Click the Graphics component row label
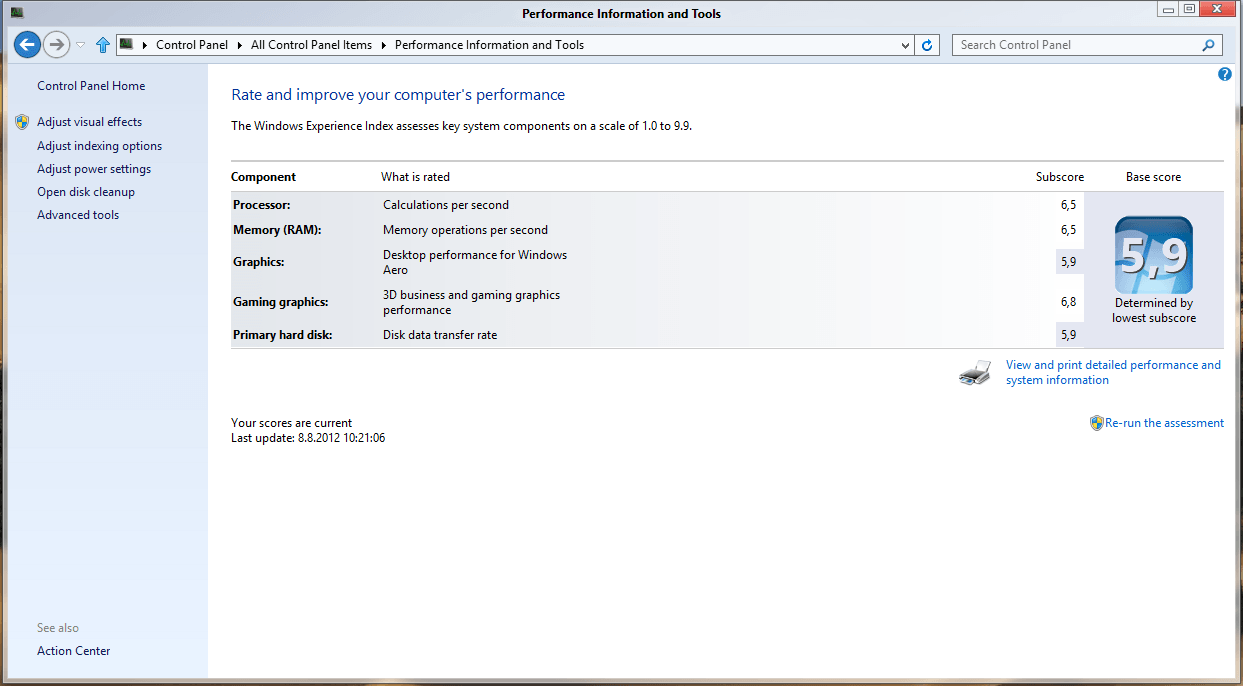The width and height of the screenshot is (1243, 686). (259, 262)
